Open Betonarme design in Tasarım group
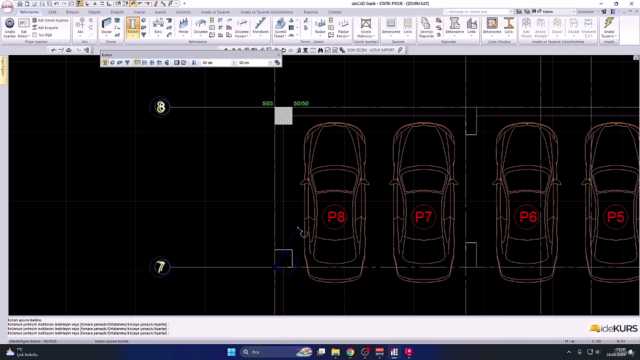Screen dimensions: 640x360 click(391, 26)
